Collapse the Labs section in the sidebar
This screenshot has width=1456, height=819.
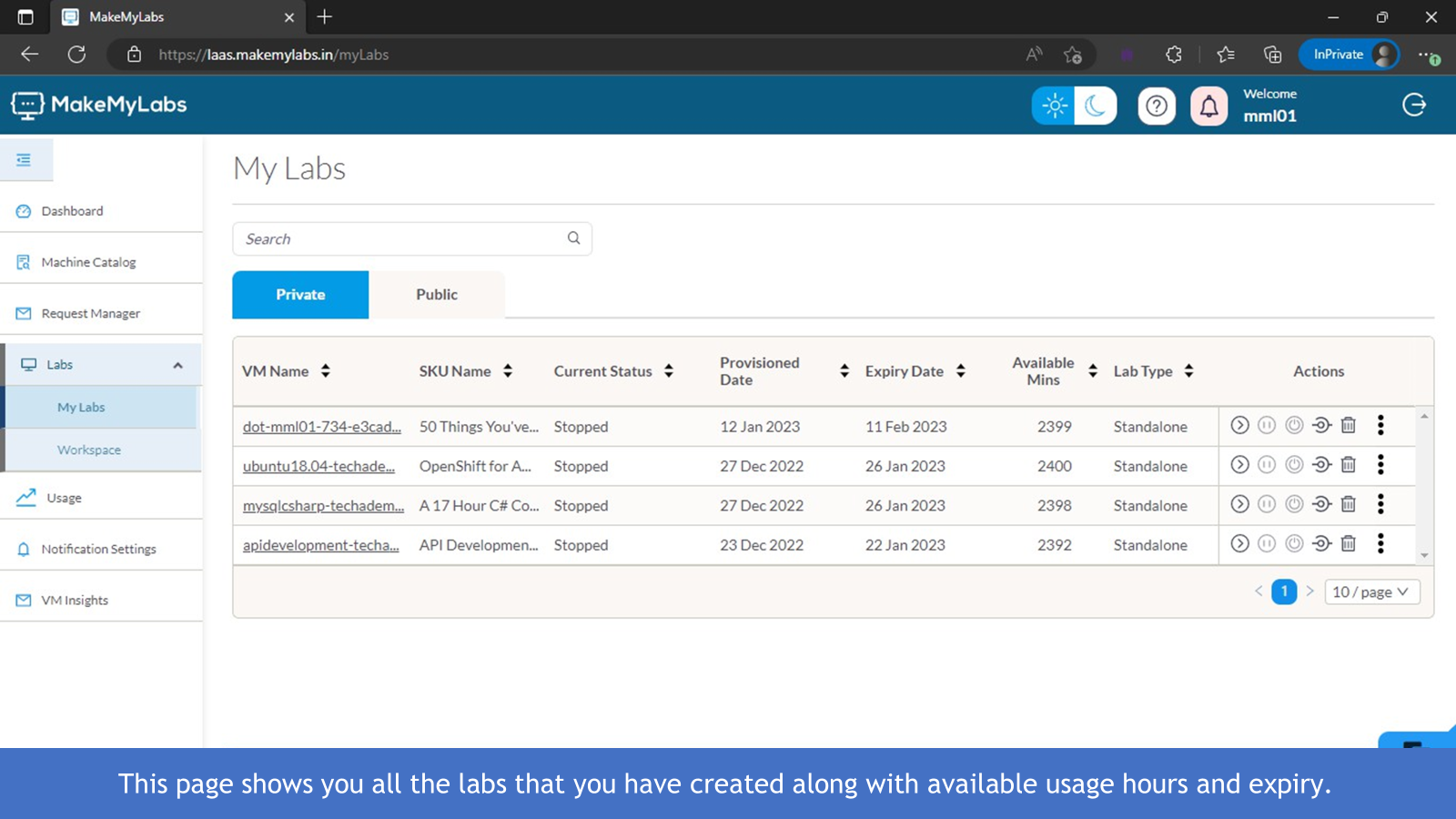177,365
